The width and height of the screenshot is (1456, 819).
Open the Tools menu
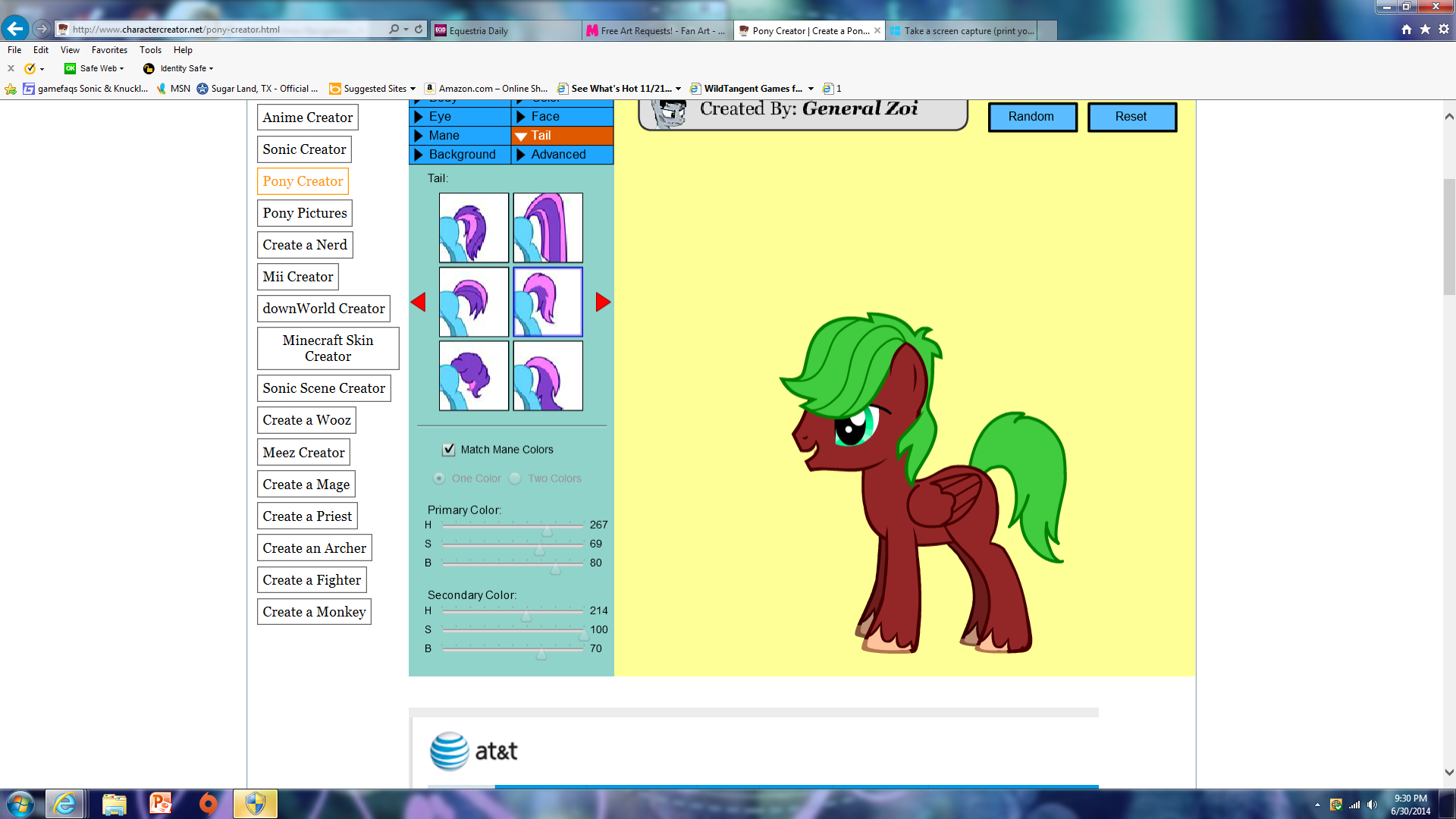[150, 50]
